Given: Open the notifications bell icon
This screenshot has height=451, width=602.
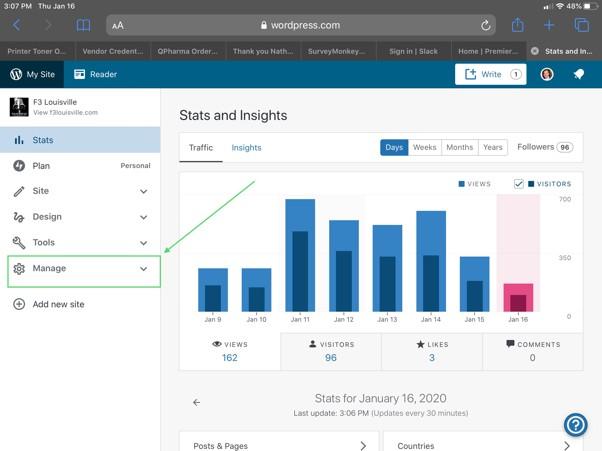Looking at the screenshot, I should tap(579, 74).
